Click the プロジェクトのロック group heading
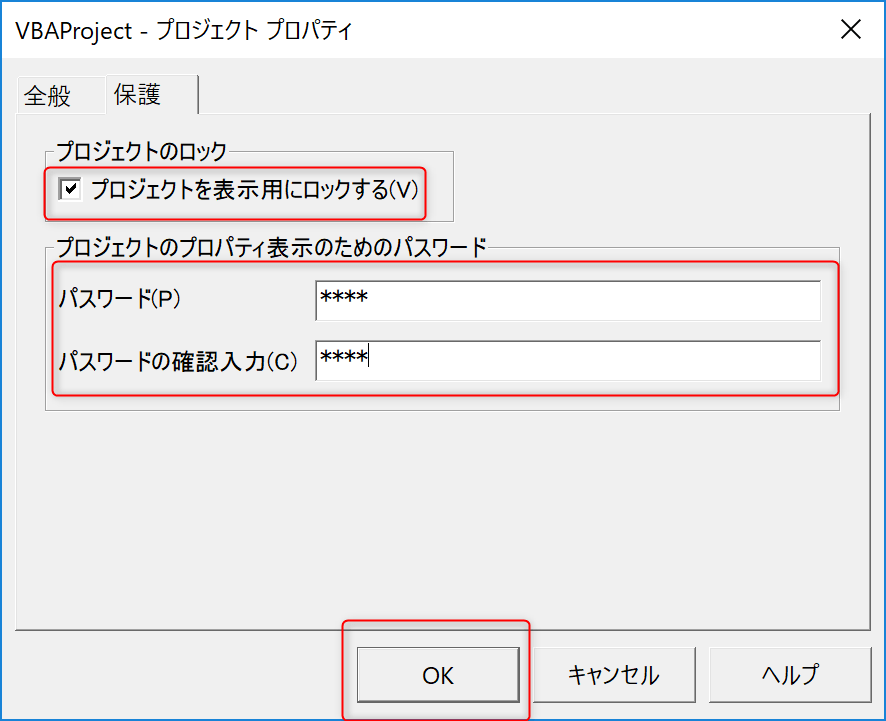Screen dimensions: 886x721 [x=141, y=152]
